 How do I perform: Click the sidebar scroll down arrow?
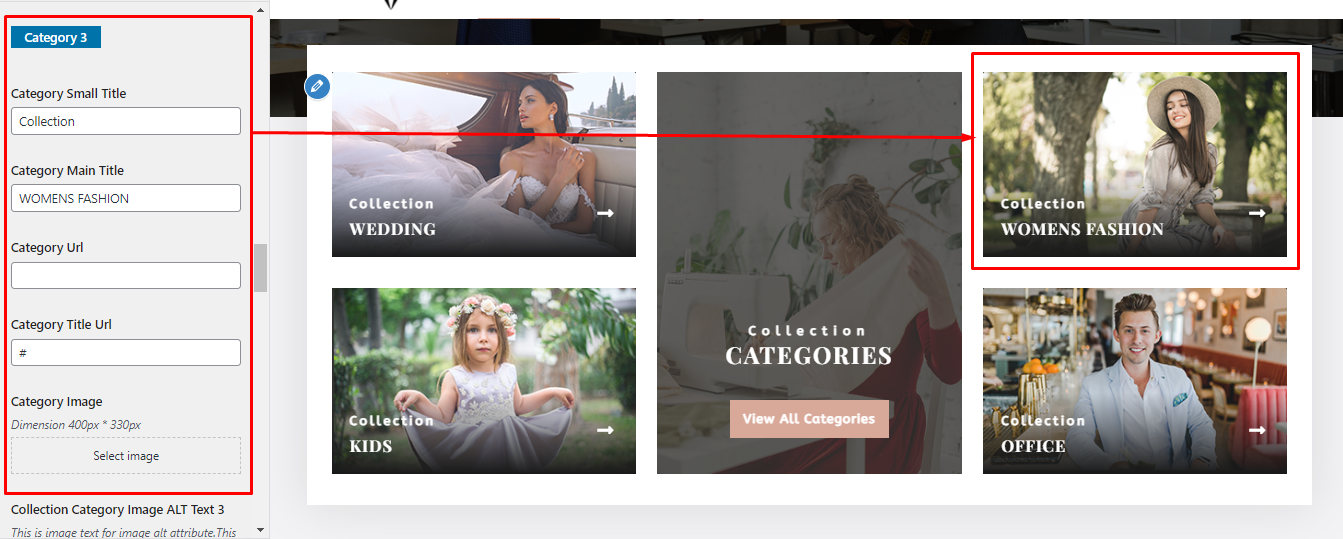point(260,530)
